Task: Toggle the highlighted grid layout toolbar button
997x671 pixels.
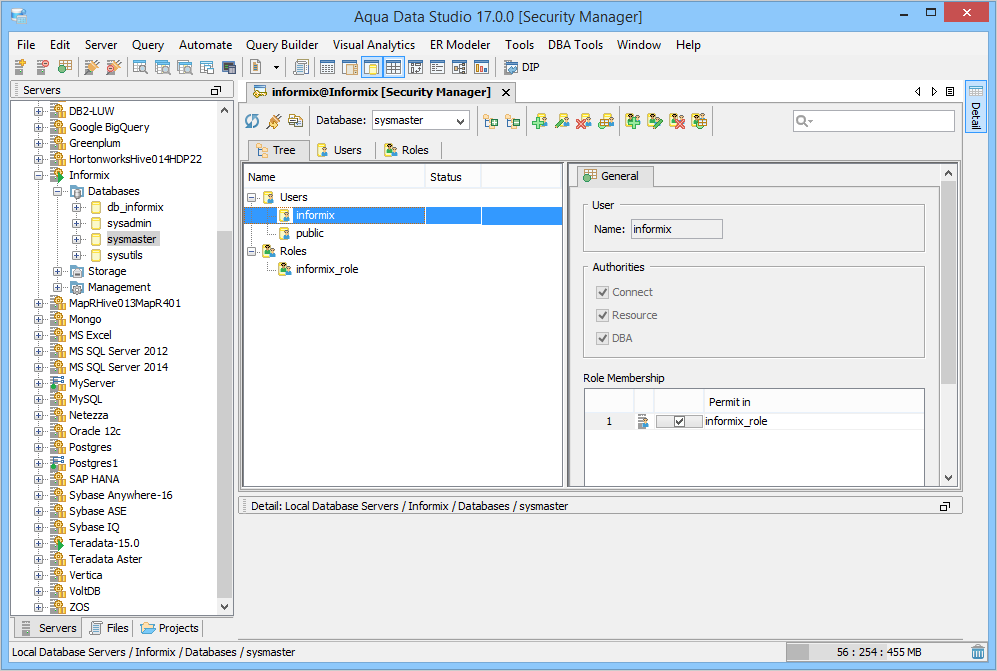Action: (x=394, y=67)
